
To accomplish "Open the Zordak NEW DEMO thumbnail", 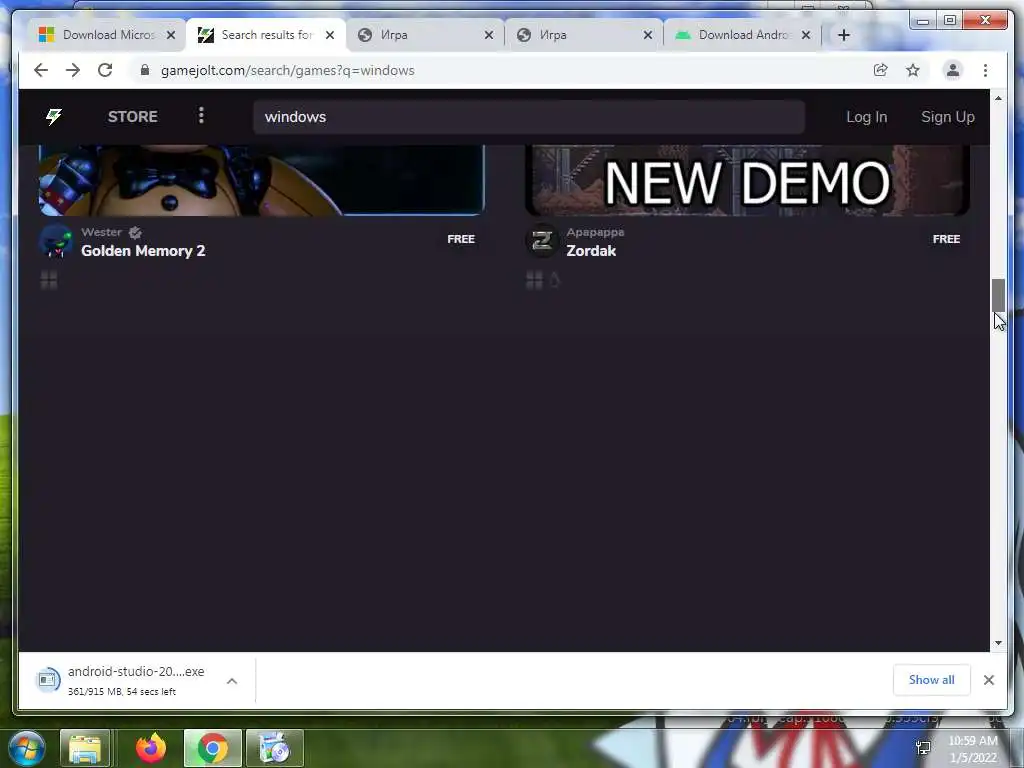I will (x=747, y=180).
